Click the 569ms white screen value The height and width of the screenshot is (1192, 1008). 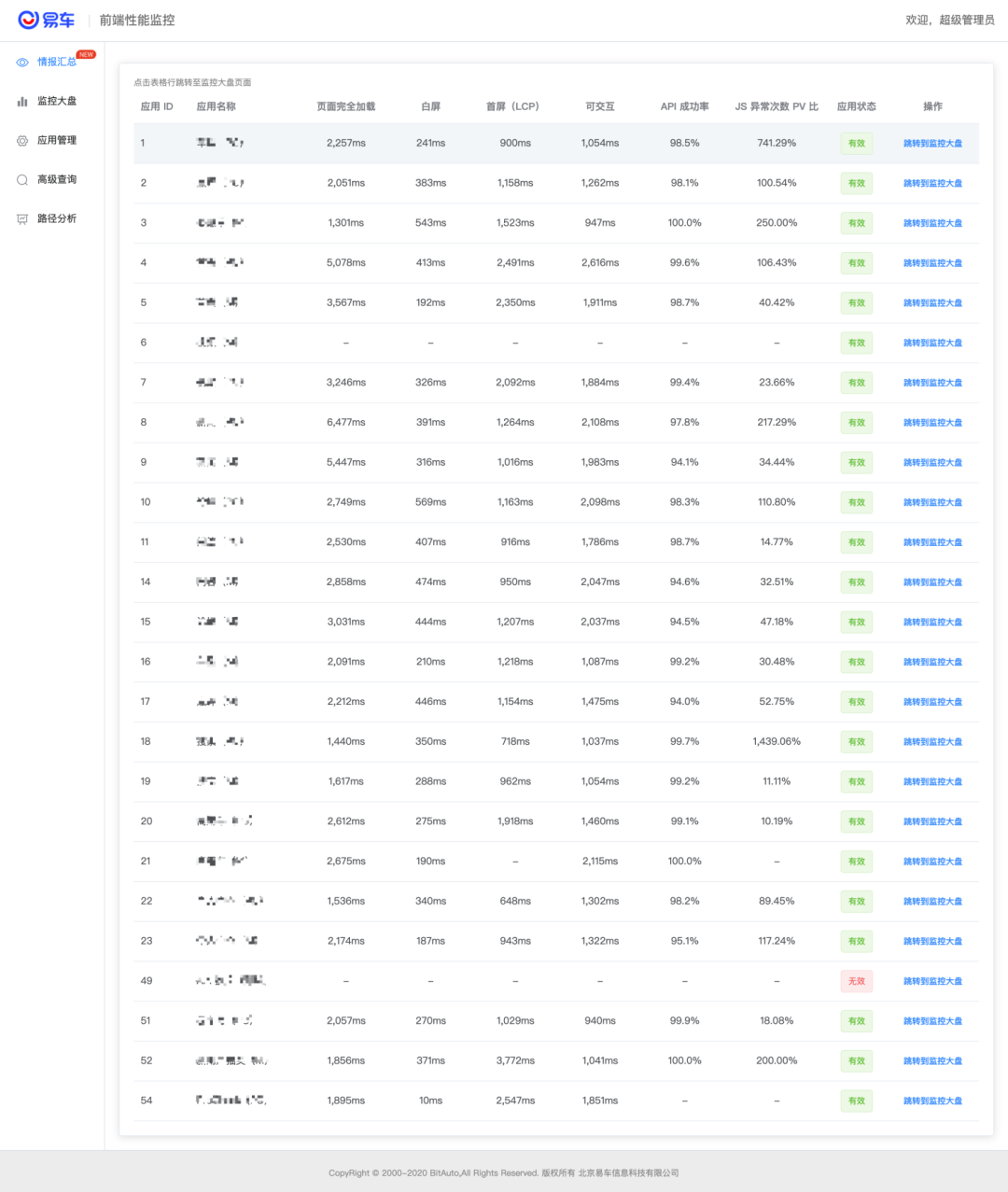430,501
